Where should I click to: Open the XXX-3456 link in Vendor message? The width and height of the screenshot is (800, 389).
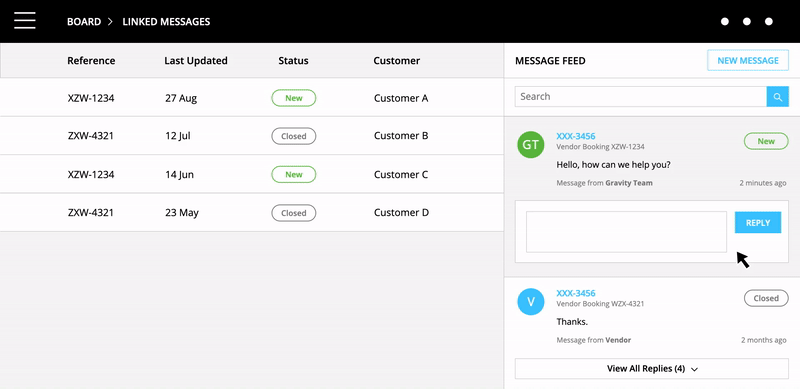[x=576, y=293]
